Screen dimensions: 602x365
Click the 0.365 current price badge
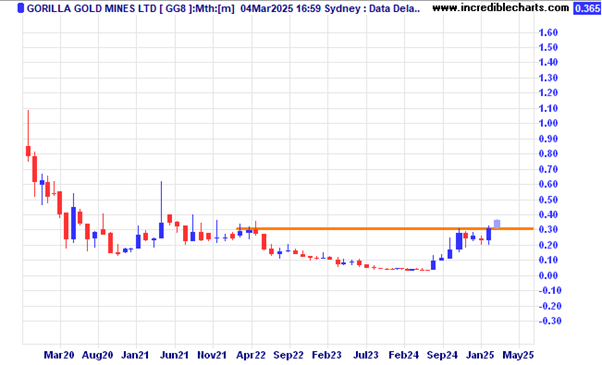(x=587, y=8)
